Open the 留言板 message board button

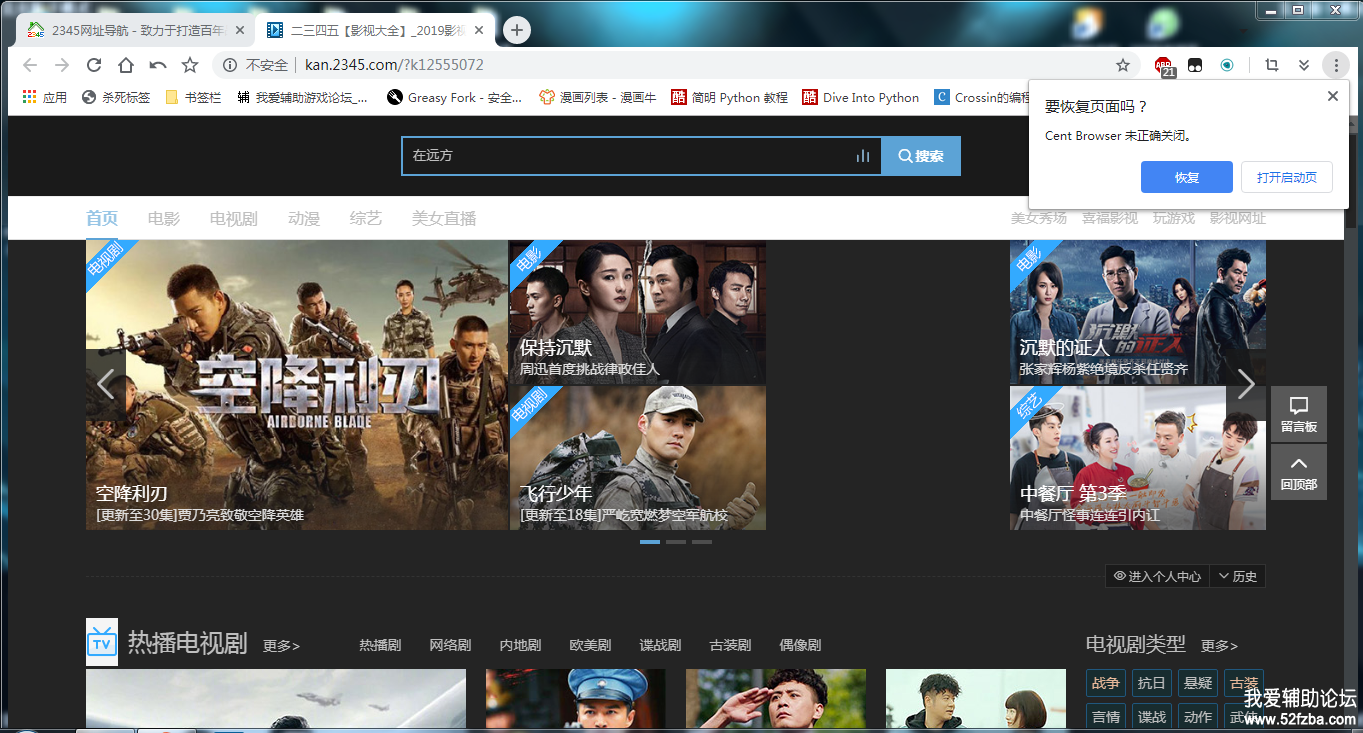[1299, 414]
